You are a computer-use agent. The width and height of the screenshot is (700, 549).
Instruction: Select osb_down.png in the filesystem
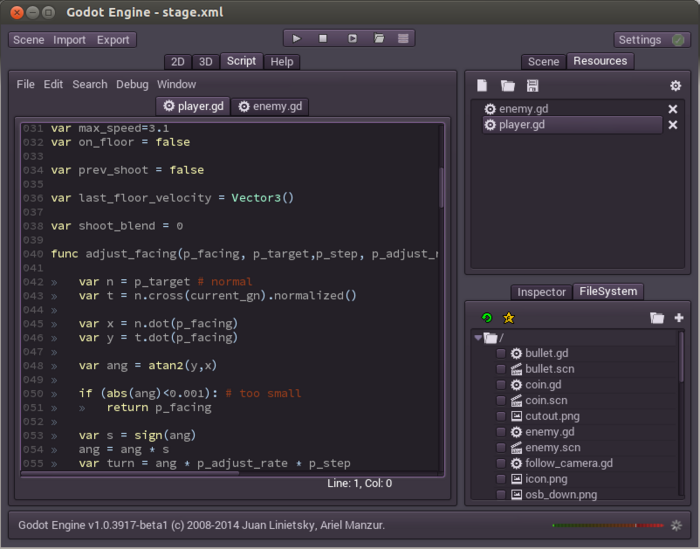click(561, 495)
